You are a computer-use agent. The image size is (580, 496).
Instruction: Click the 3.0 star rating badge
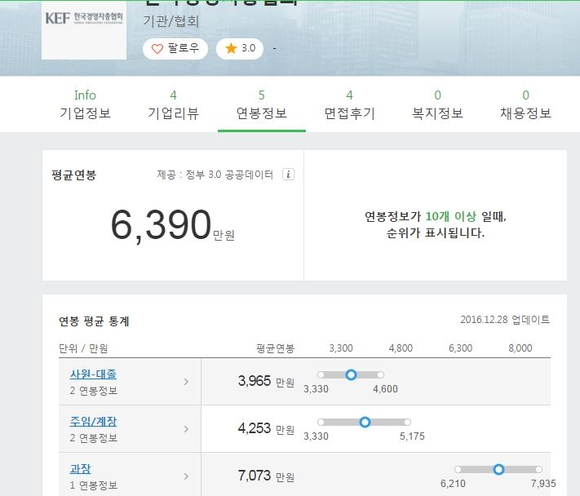tap(240, 48)
